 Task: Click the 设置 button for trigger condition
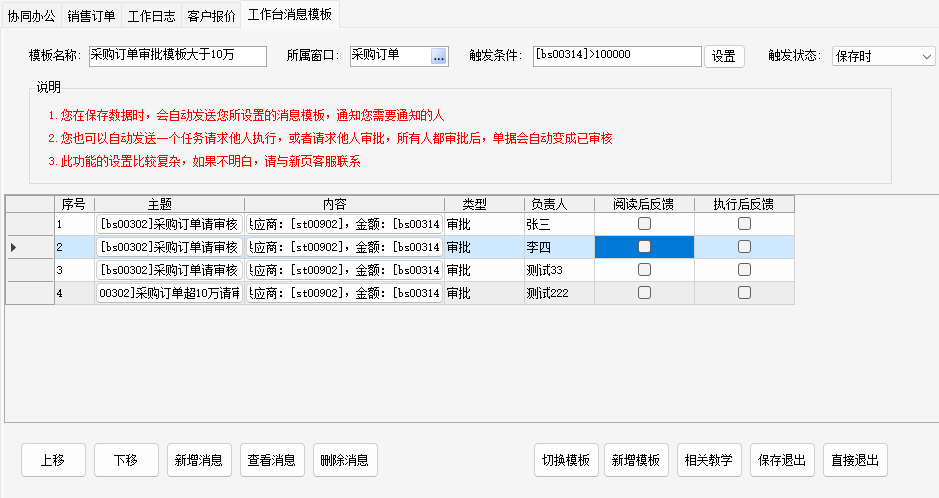[725, 57]
